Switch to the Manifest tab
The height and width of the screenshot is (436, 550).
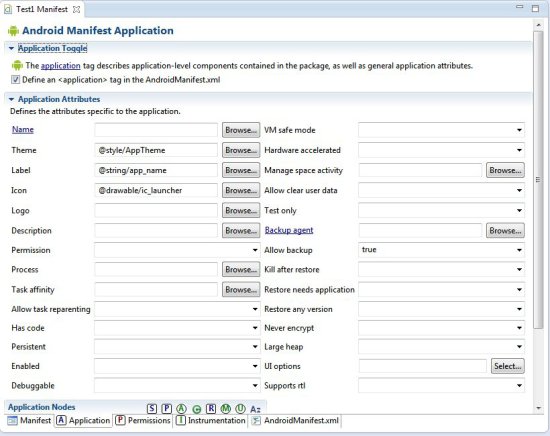[x=29, y=420]
